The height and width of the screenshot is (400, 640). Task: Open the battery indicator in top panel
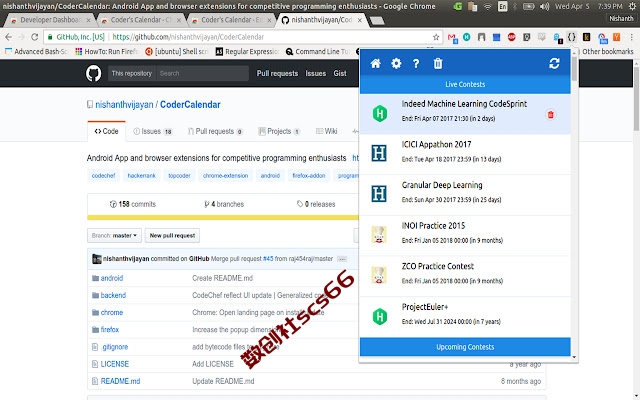click(529, 7)
